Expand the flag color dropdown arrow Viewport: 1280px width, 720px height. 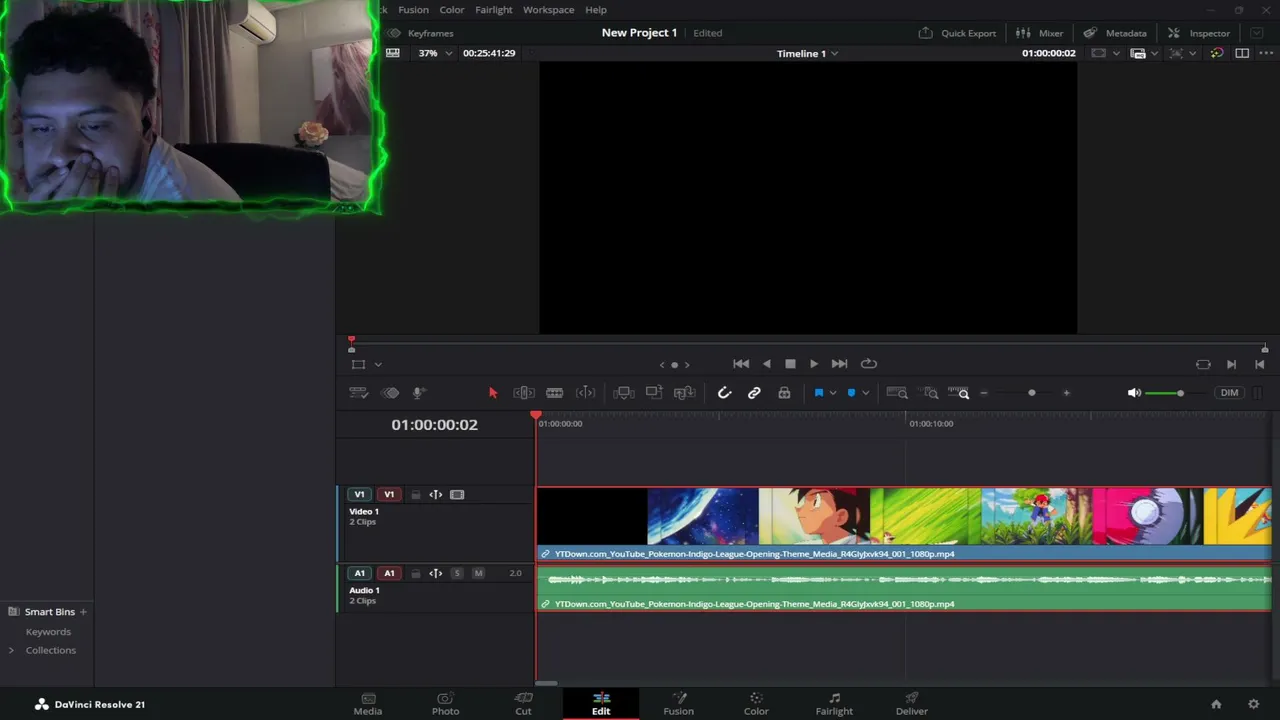[x=832, y=393]
